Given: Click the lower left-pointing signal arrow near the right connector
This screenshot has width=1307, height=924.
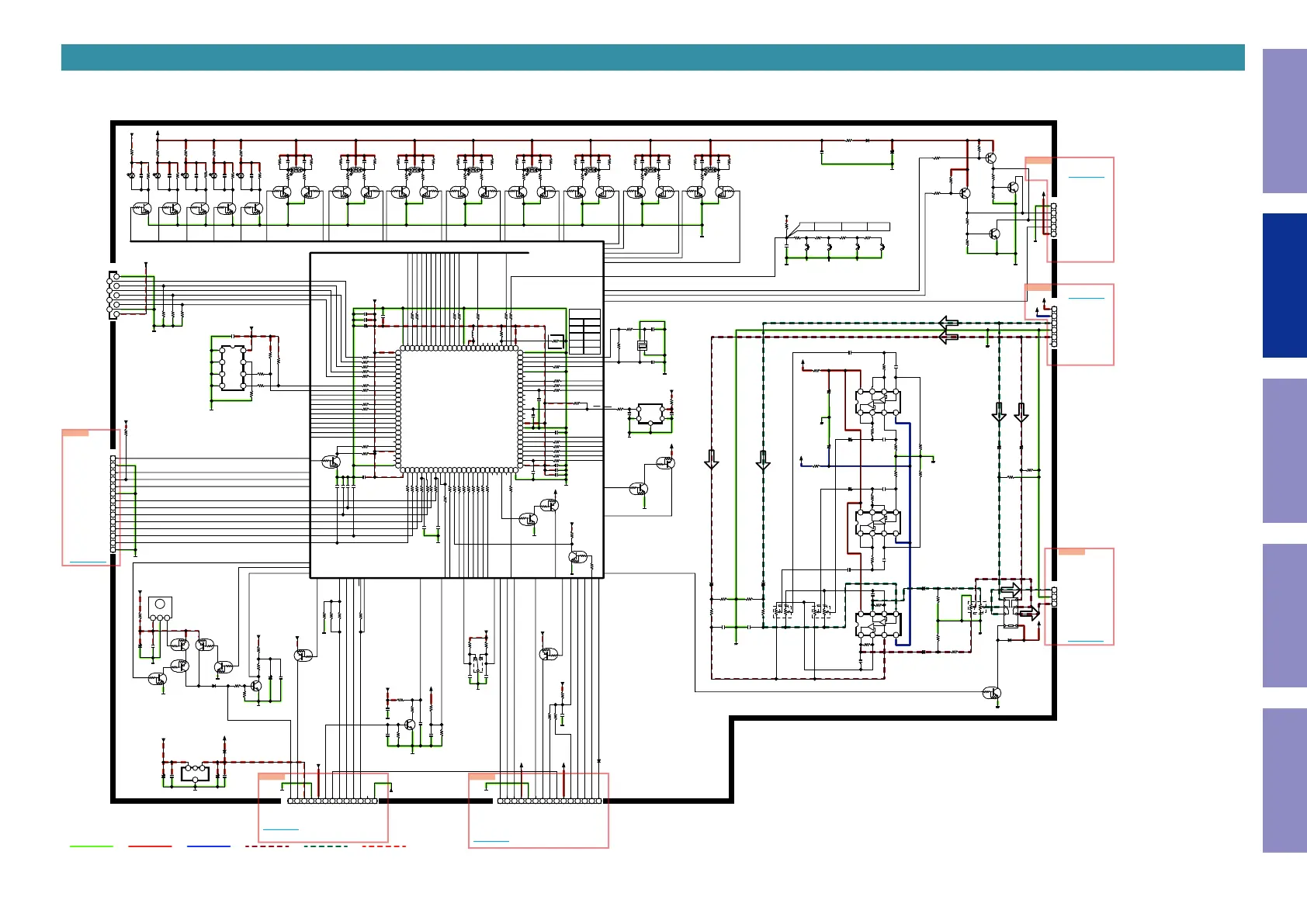Looking at the screenshot, I should (948, 337).
